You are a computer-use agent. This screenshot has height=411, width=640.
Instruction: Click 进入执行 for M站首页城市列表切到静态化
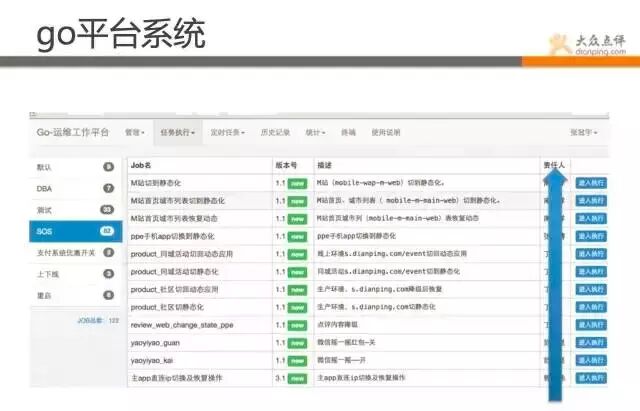coord(591,201)
